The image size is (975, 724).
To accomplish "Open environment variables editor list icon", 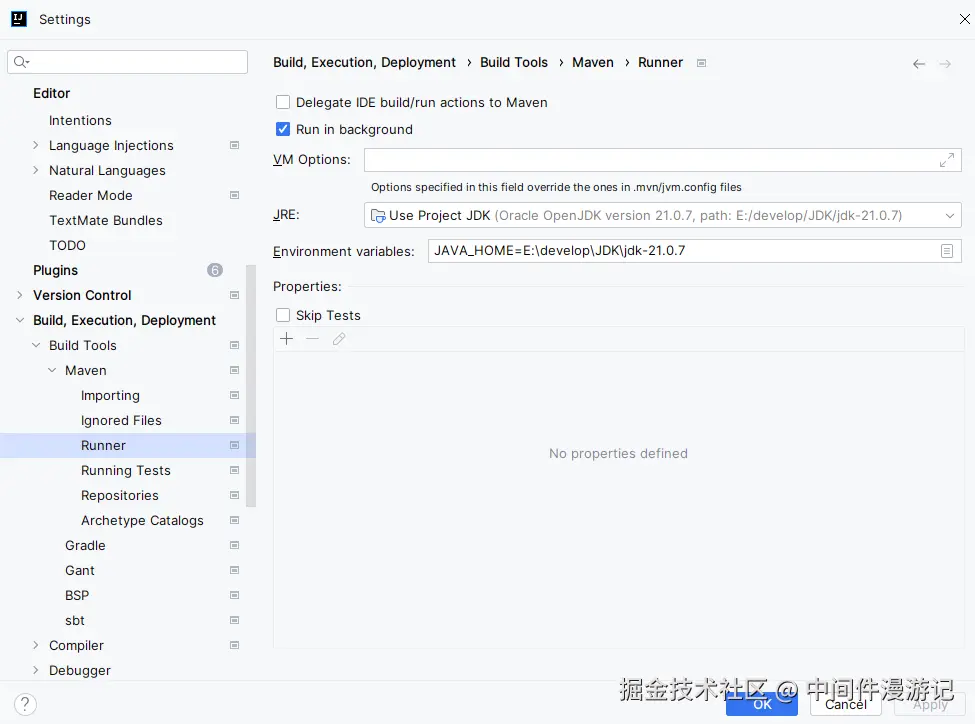I will pos(946,251).
